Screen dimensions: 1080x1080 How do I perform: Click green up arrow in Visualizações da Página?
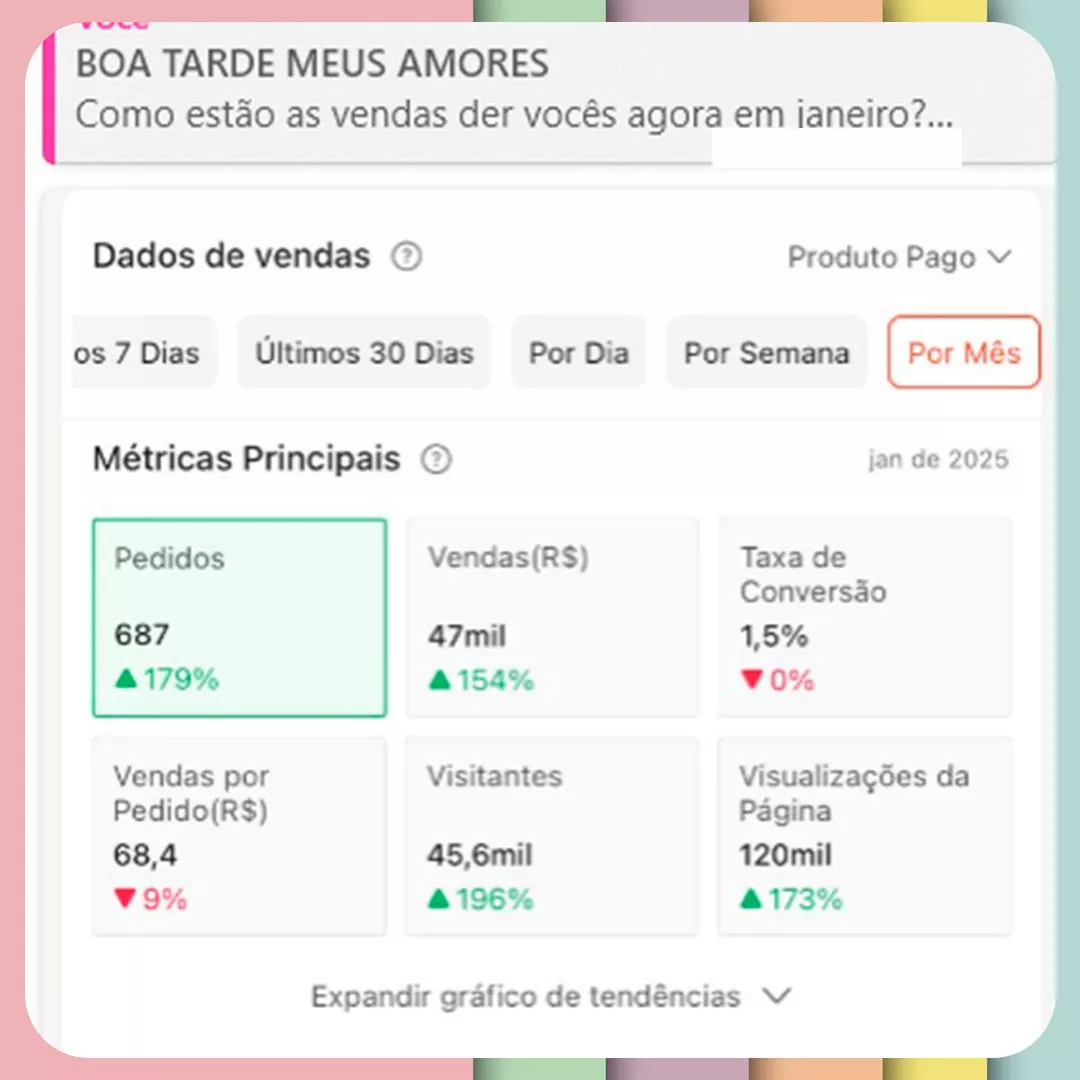coord(751,898)
